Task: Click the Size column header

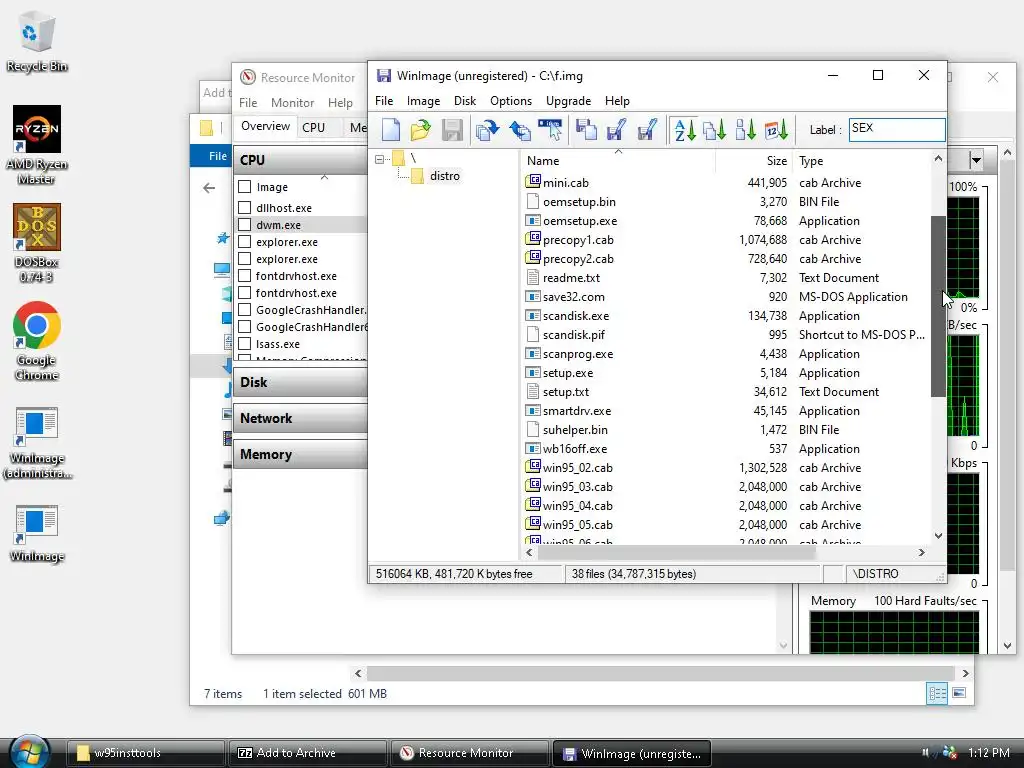Action: point(754,161)
